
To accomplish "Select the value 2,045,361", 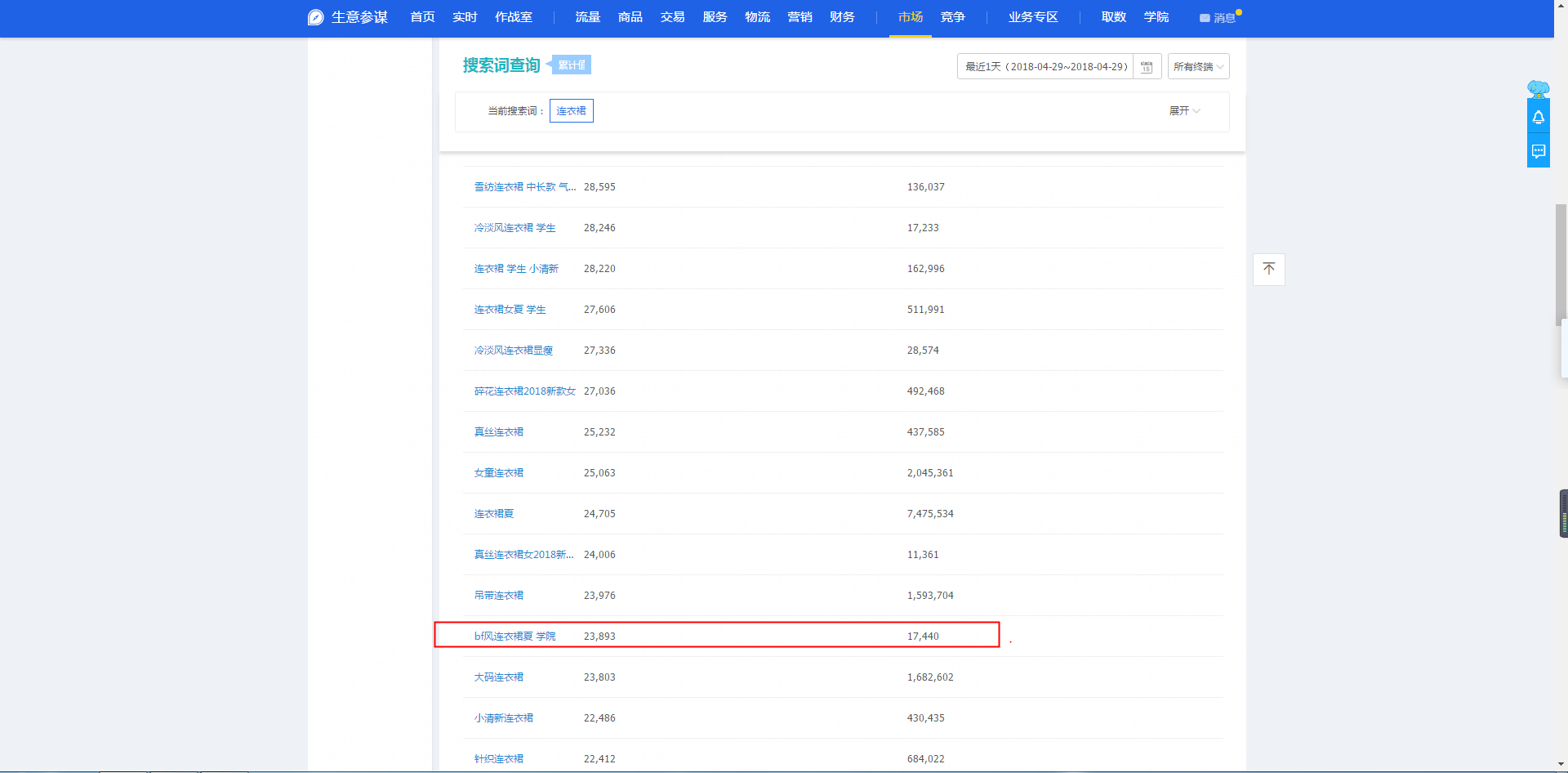I will click(x=930, y=473).
